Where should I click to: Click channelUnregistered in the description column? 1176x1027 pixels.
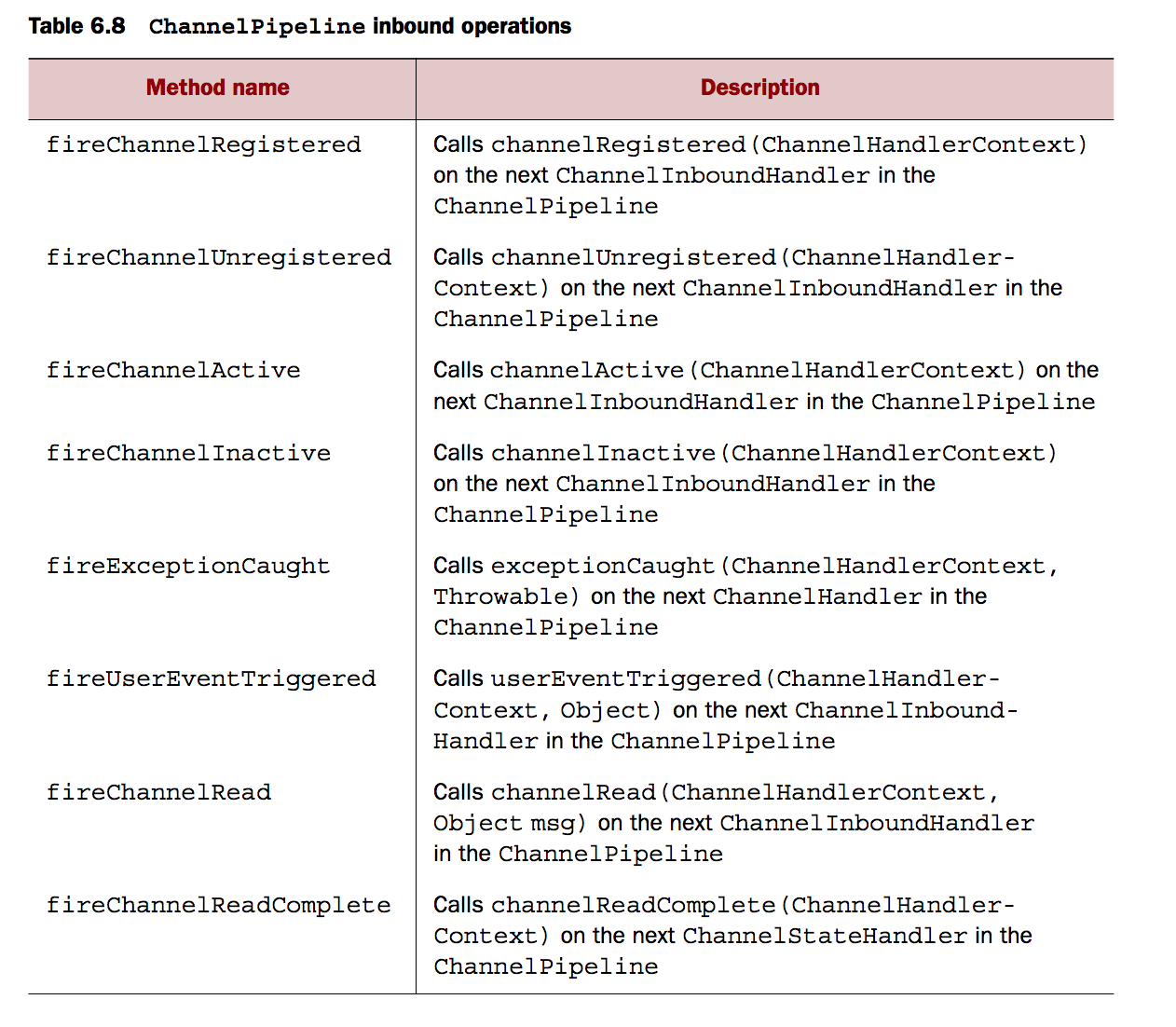point(634,257)
